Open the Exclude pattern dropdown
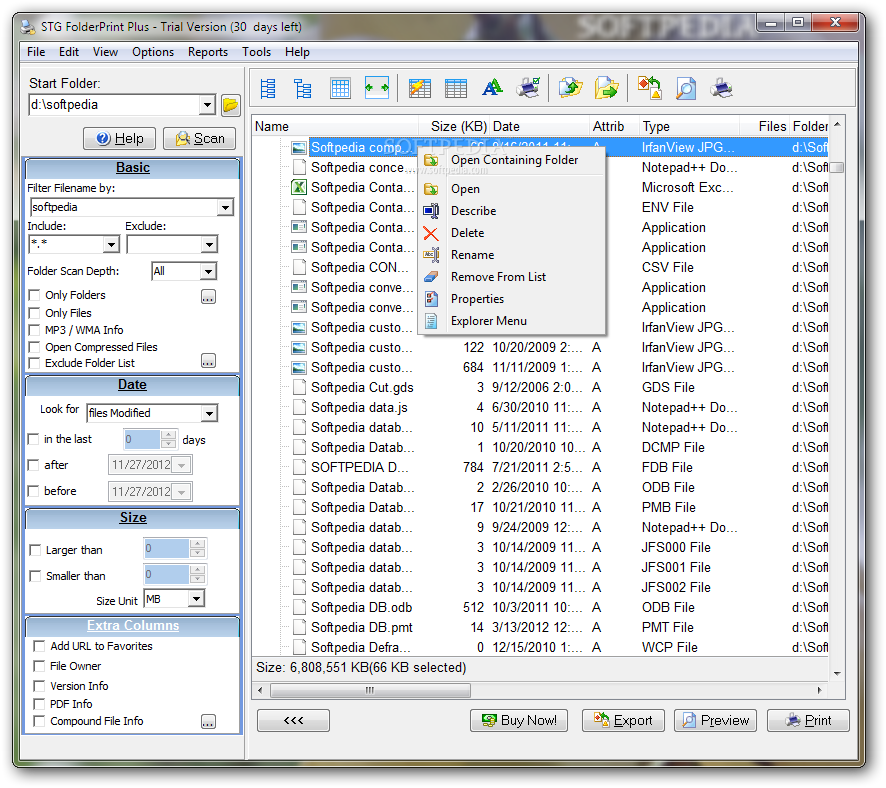Image resolution: width=886 pixels, height=788 pixels. pyautogui.click(x=210, y=245)
